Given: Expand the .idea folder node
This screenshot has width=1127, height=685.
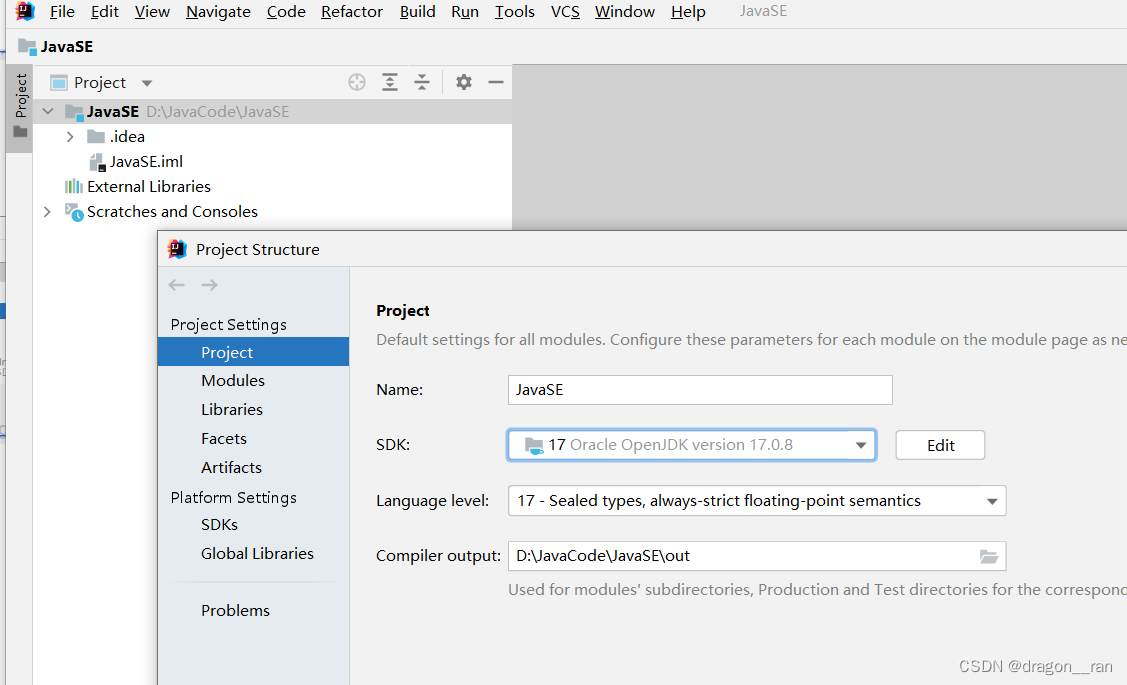Looking at the screenshot, I should pyautogui.click(x=70, y=137).
